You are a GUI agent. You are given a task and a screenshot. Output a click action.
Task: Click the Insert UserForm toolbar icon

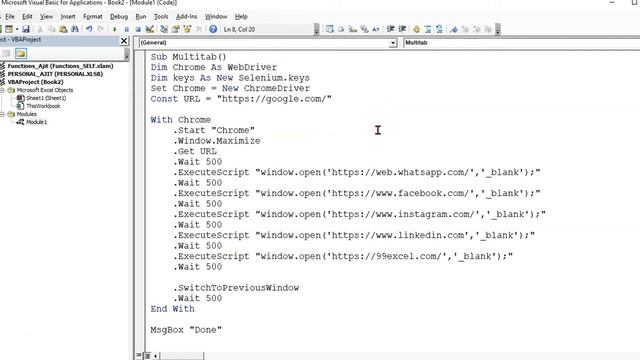(9, 29)
